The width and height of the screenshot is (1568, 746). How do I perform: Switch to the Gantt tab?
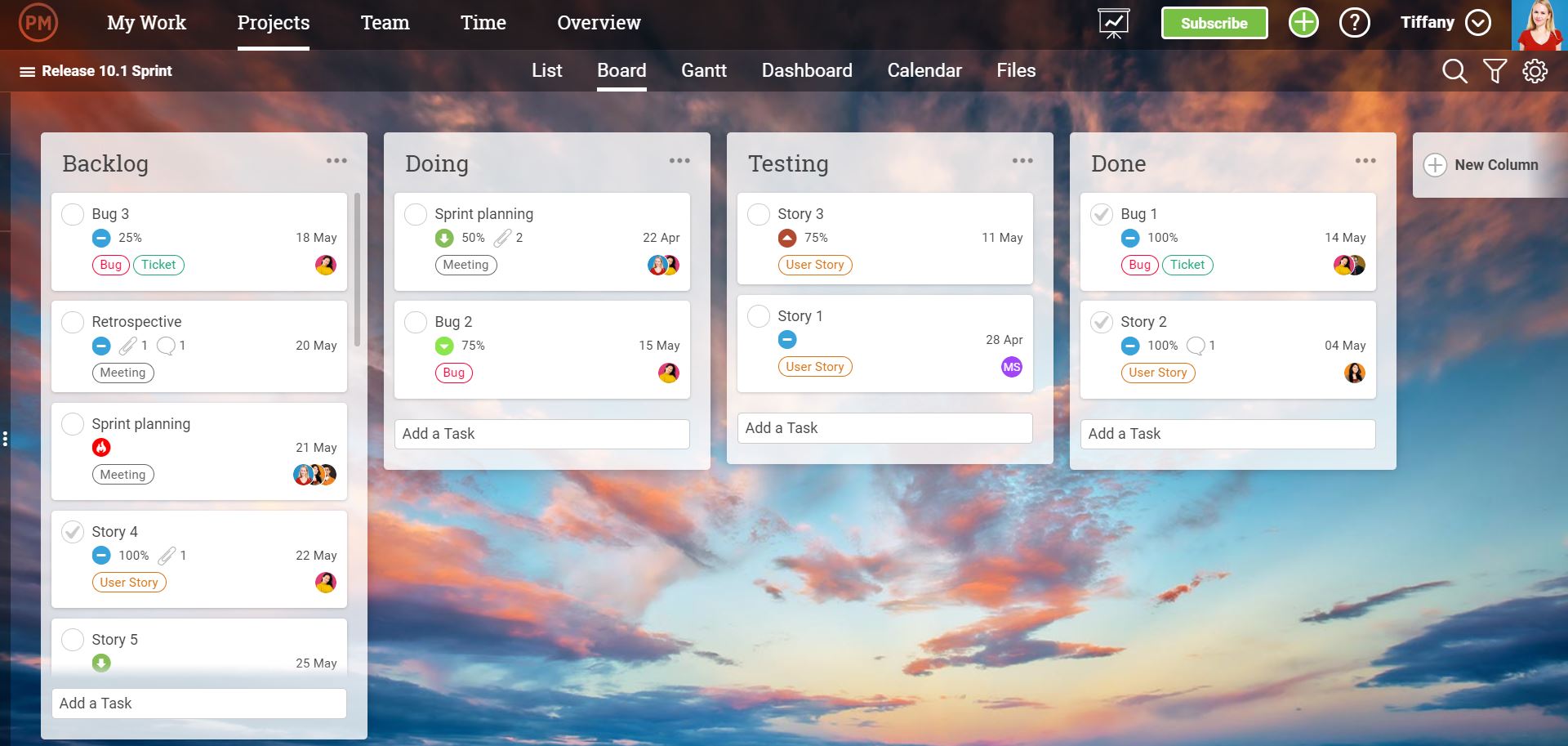704,70
